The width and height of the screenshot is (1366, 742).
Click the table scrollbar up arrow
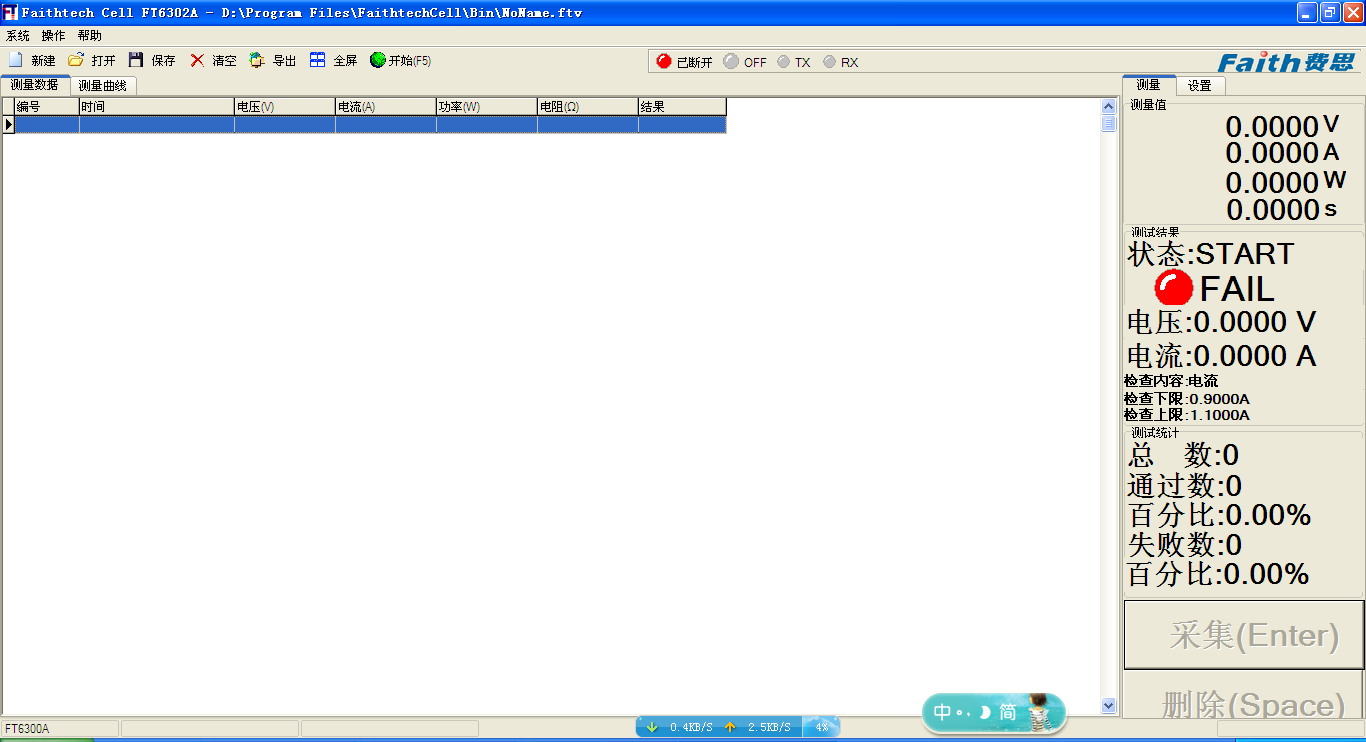1108,106
